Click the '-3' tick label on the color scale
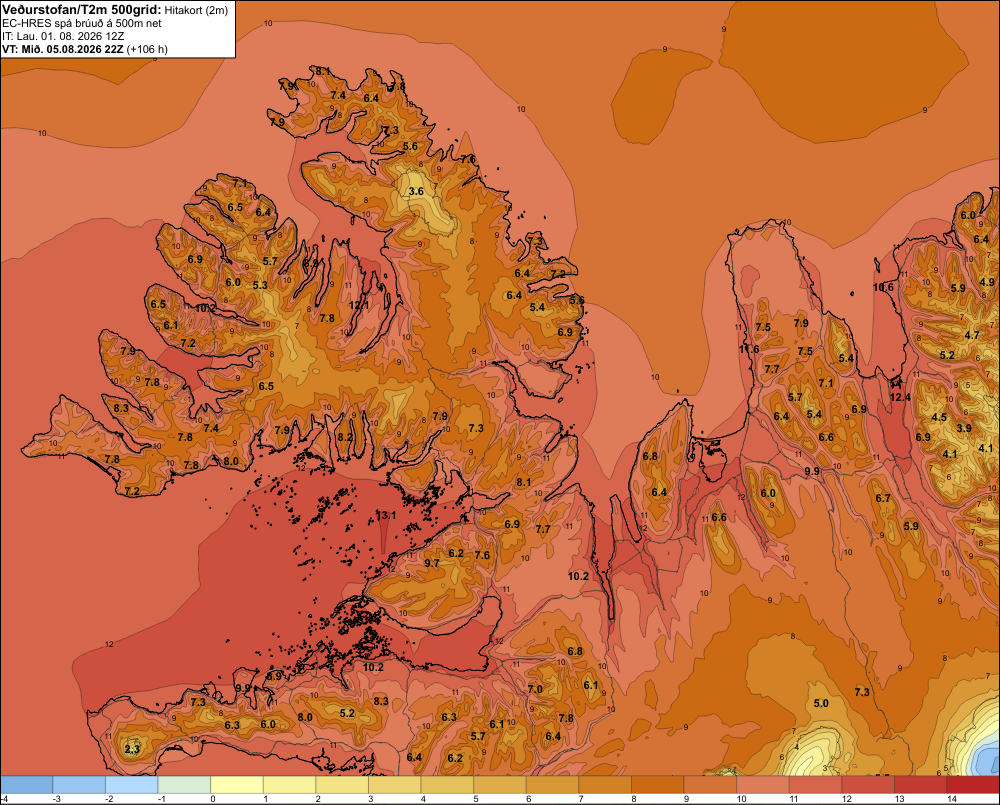The height and width of the screenshot is (805, 1000). coord(56,799)
